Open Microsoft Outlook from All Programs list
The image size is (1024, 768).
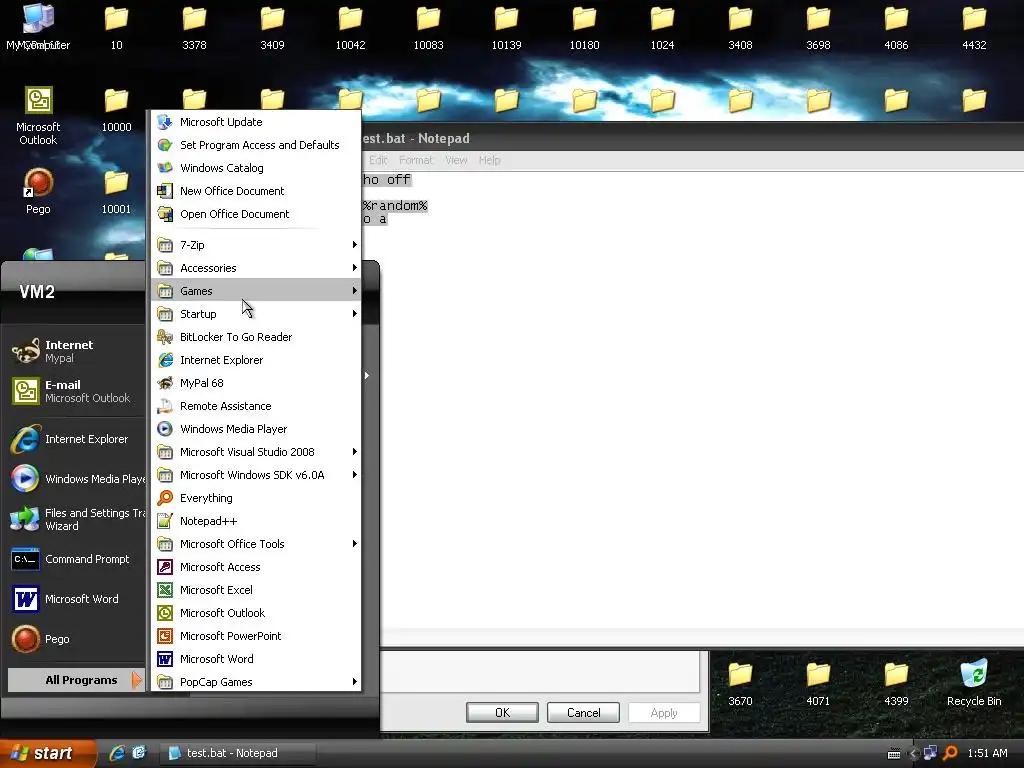coord(256,613)
